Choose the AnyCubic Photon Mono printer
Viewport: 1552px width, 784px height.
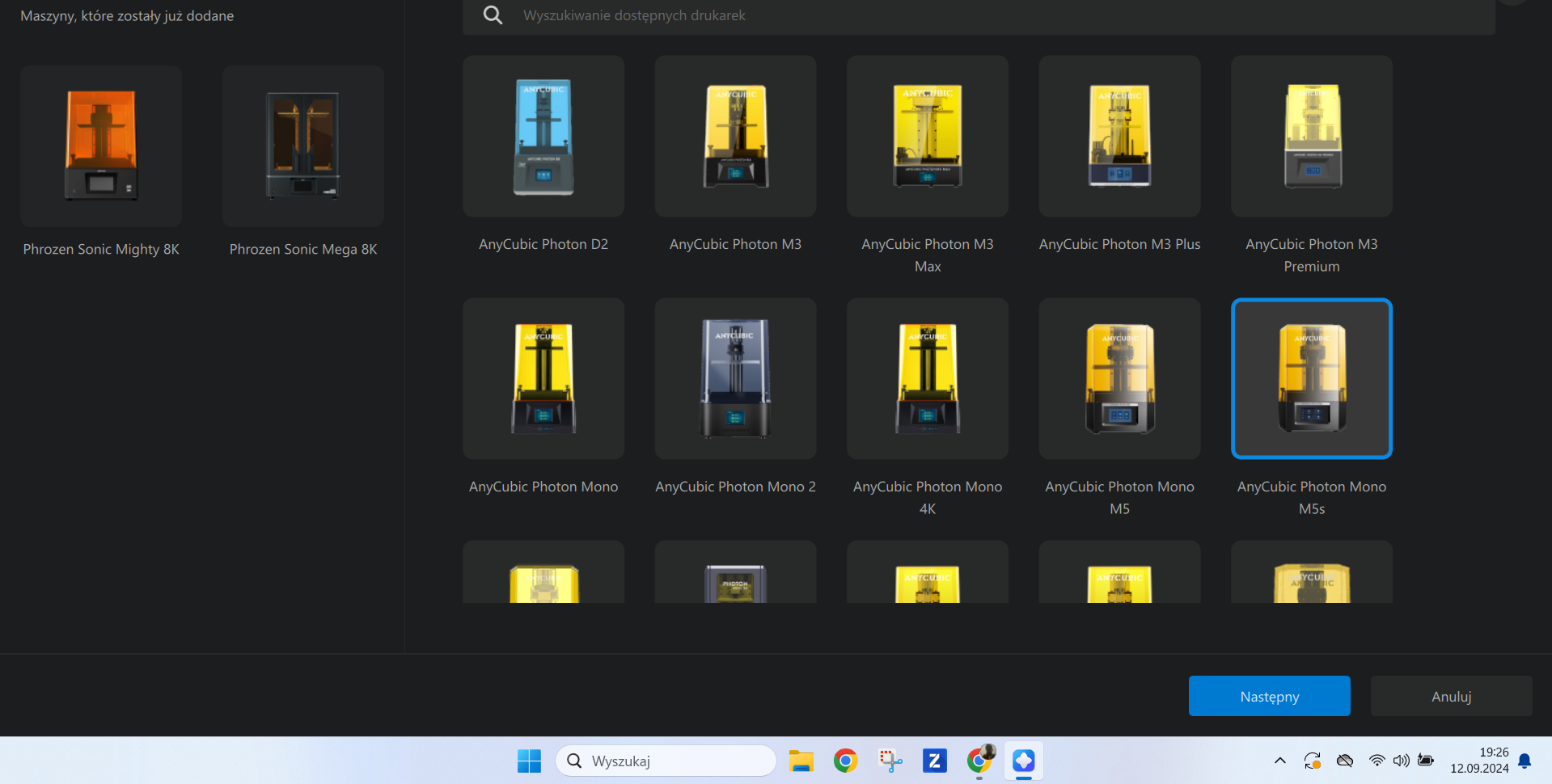coord(543,378)
